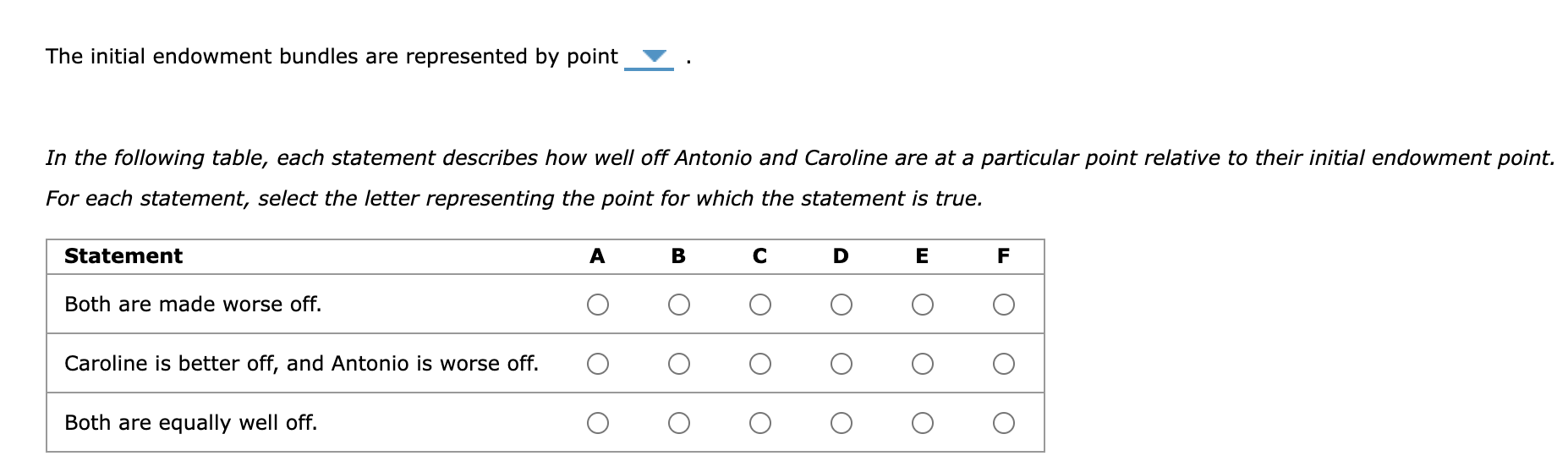The width and height of the screenshot is (1568, 467).
Task: Select E for "Both are made worse off"
Action: [923, 305]
